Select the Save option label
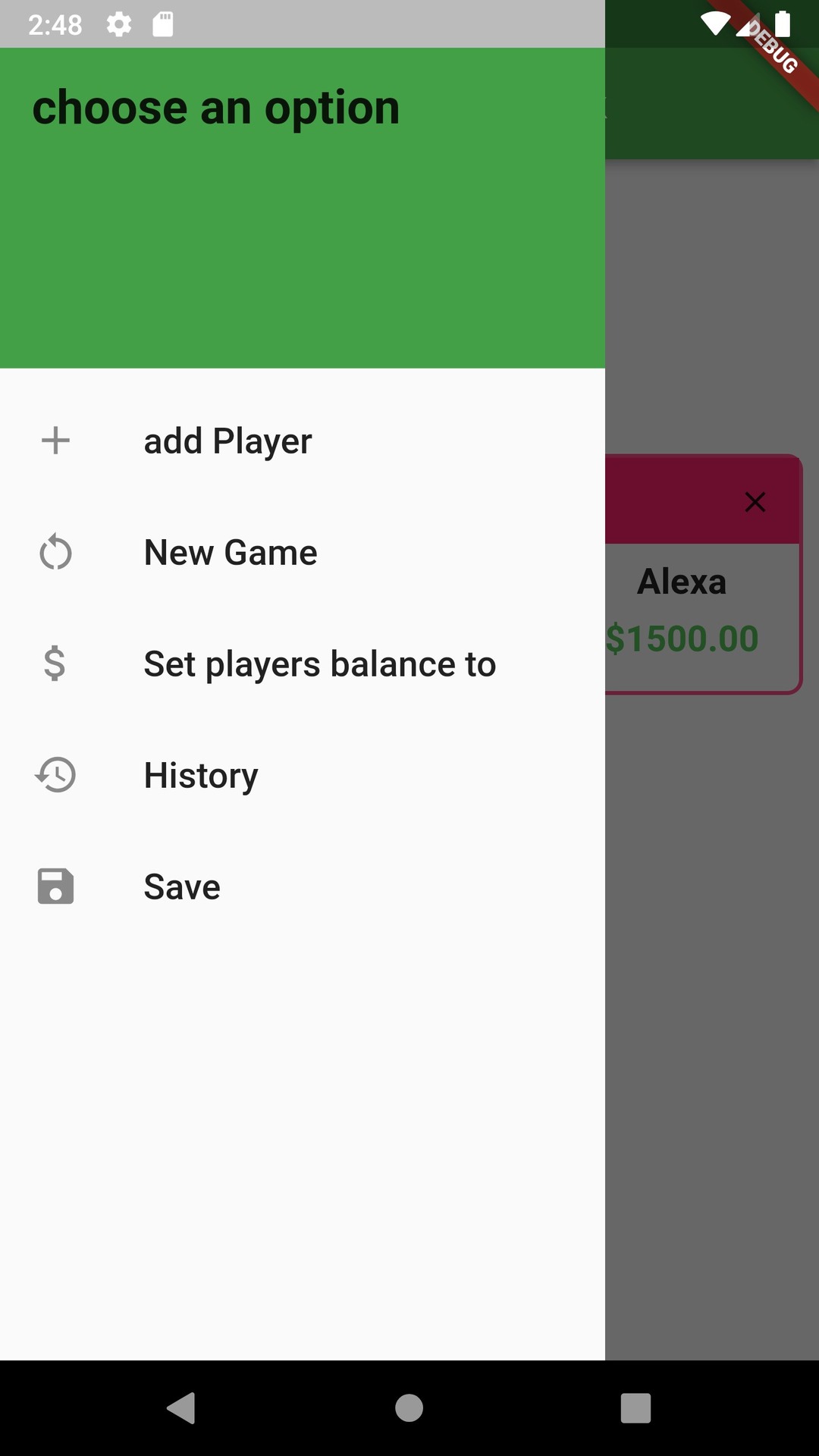This screenshot has width=819, height=1456. point(182,886)
